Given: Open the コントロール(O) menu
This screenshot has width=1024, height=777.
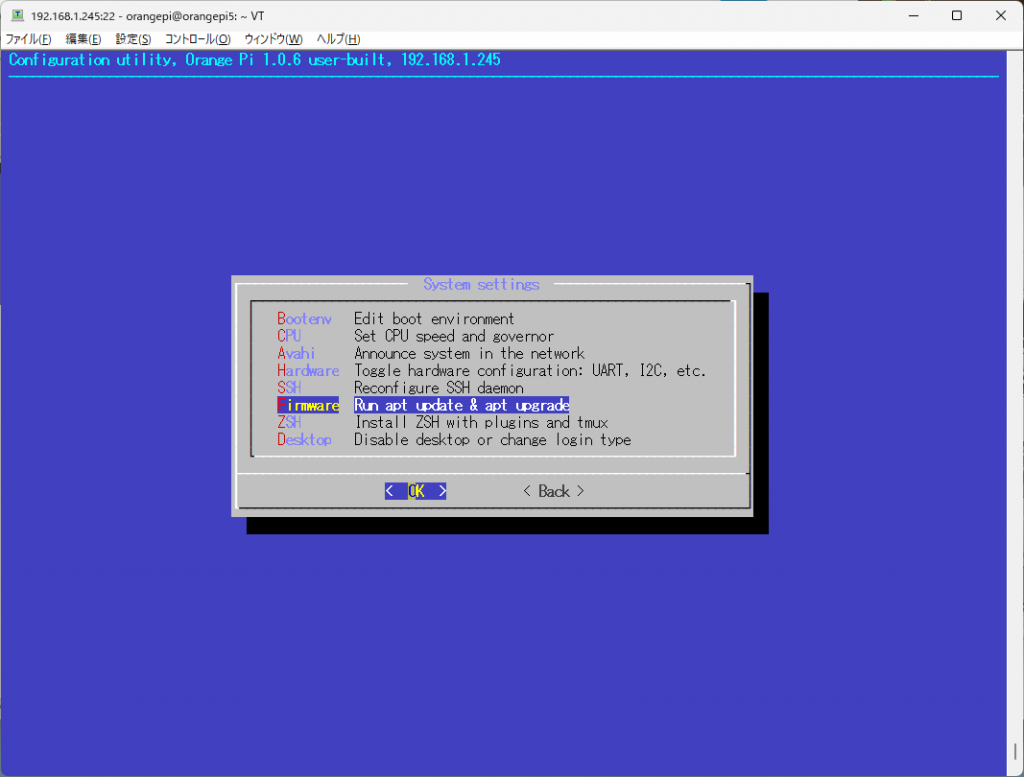Looking at the screenshot, I should point(197,39).
